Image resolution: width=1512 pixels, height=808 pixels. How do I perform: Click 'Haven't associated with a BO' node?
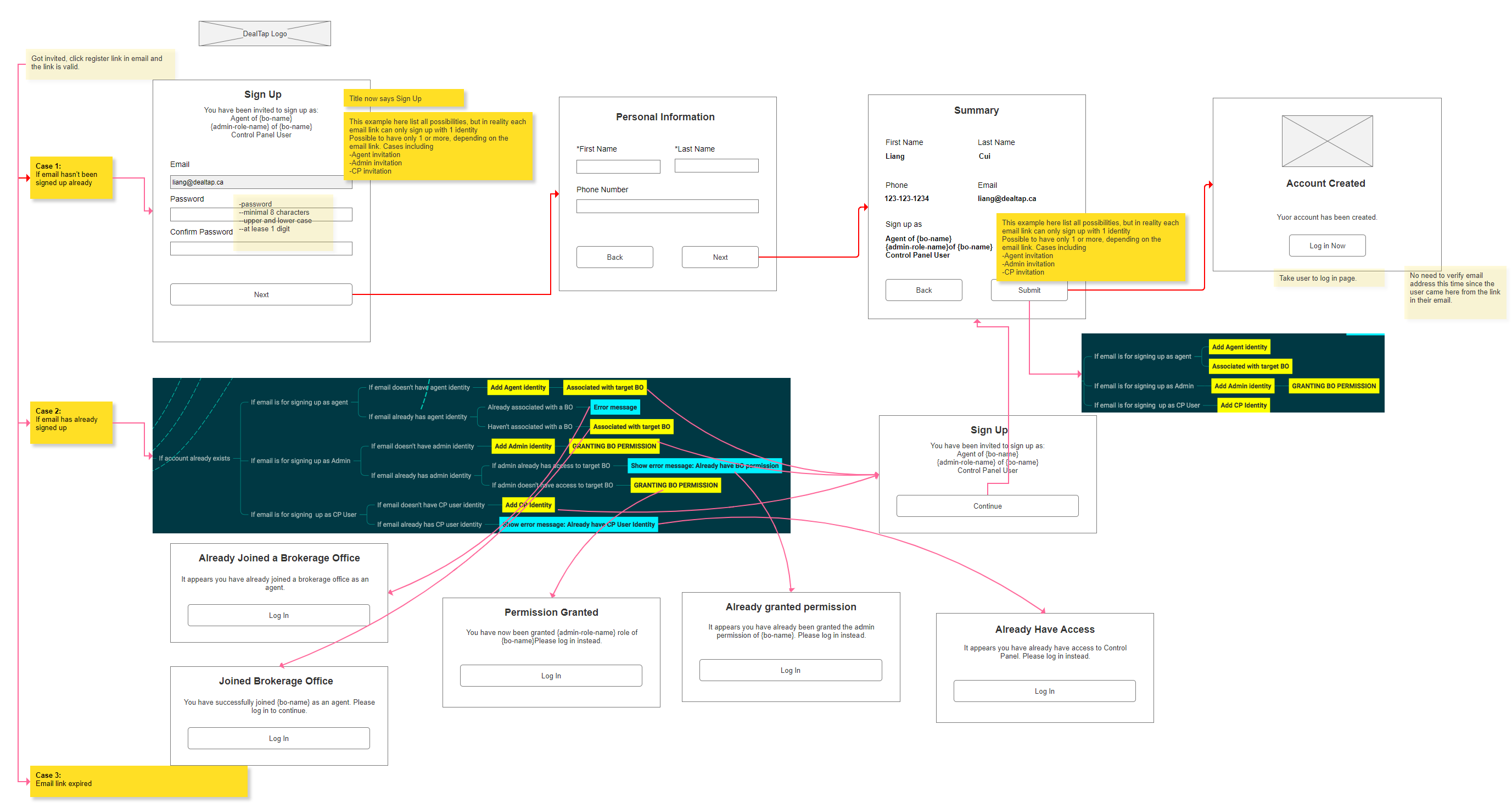(x=529, y=427)
